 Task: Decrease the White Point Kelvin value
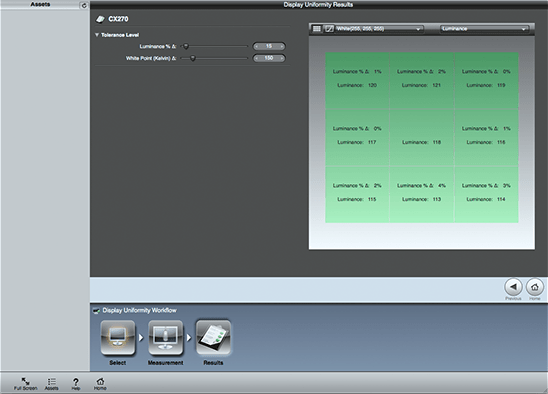coord(256,58)
